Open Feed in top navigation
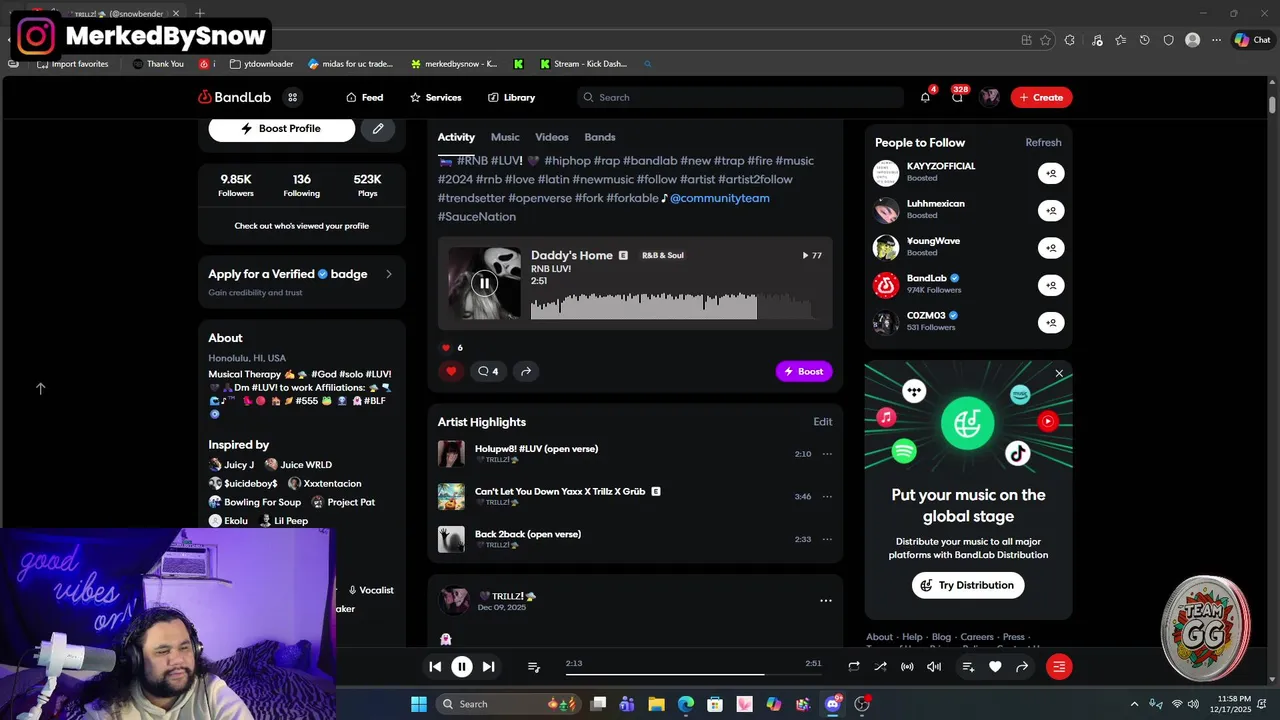1280x720 pixels. pyautogui.click(x=365, y=97)
